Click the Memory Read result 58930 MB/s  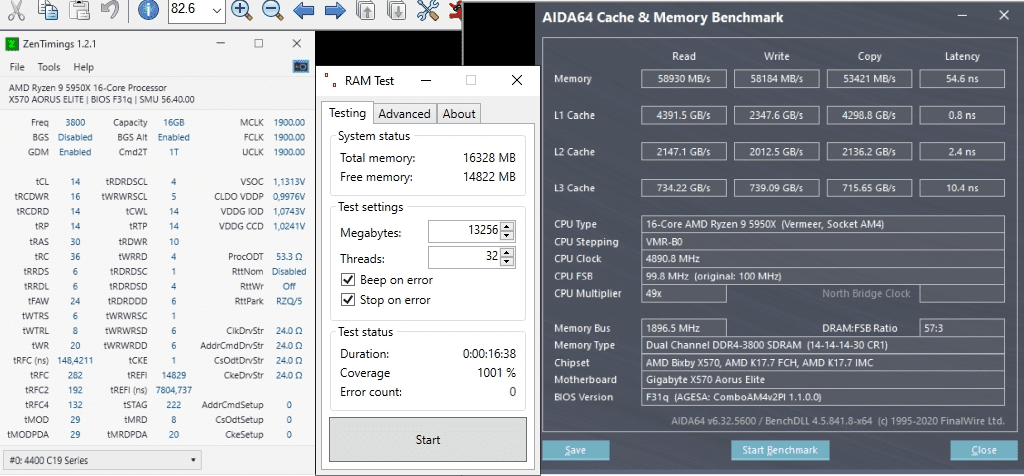pyautogui.click(x=684, y=79)
